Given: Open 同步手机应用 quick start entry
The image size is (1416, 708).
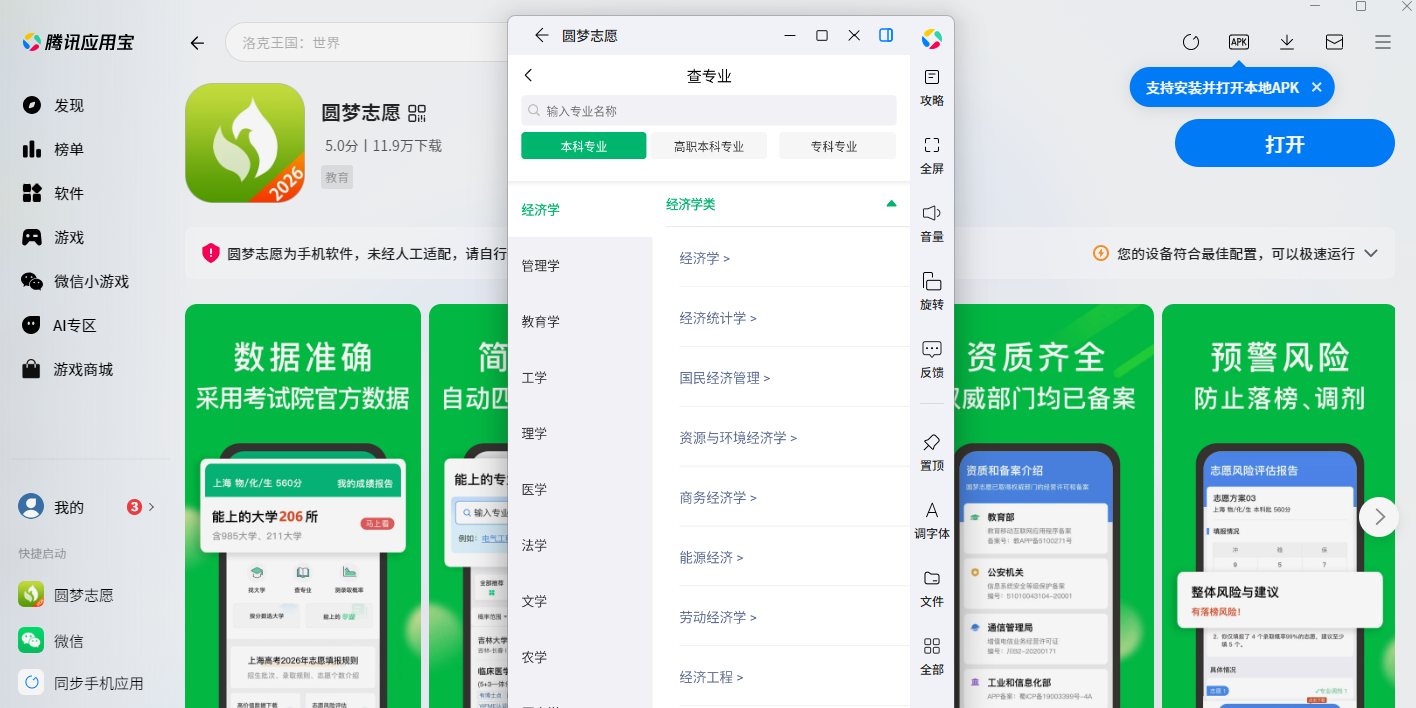Looking at the screenshot, I should click(81, 683).
